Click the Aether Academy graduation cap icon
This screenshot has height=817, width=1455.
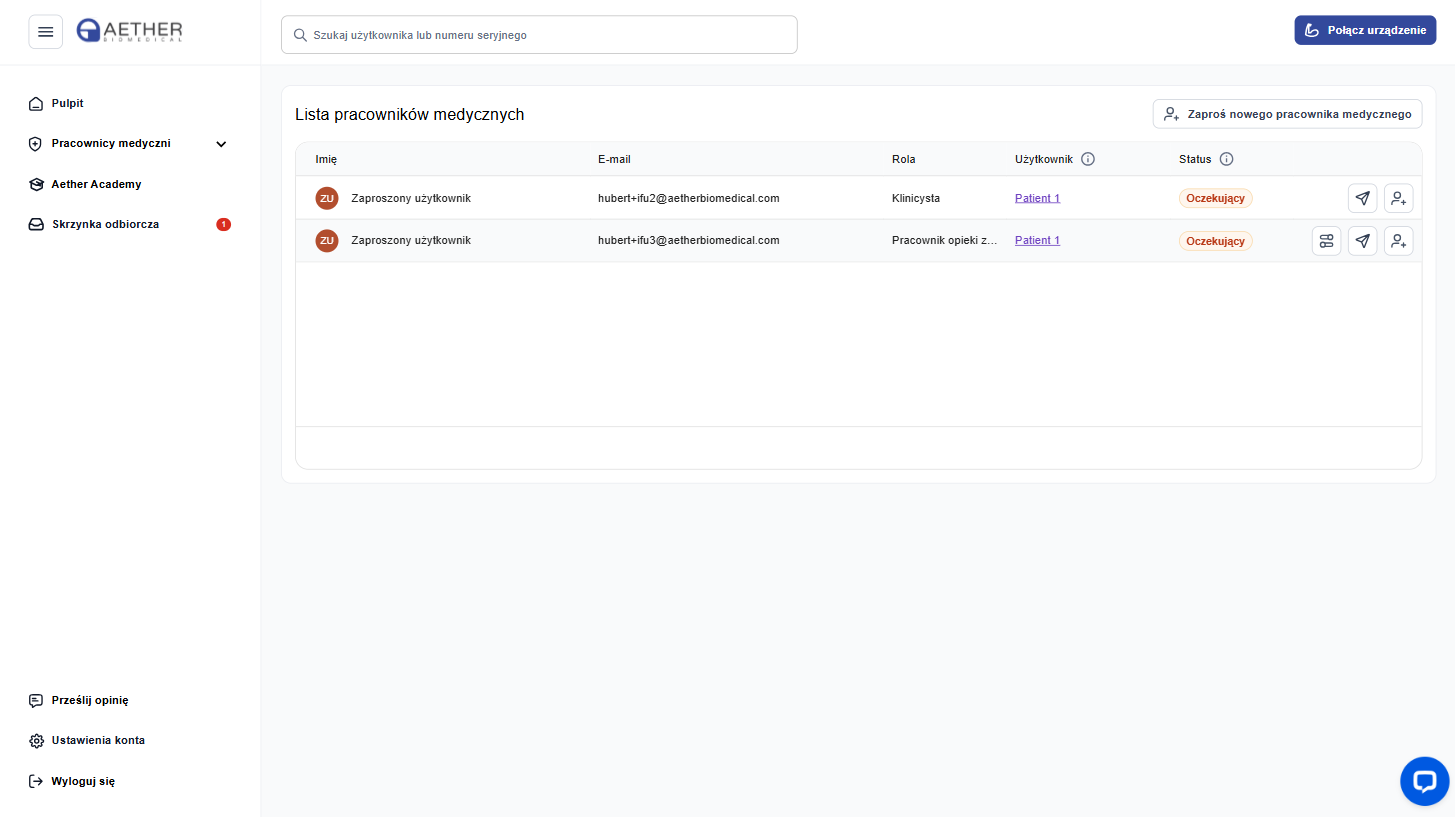pos(36,184)
